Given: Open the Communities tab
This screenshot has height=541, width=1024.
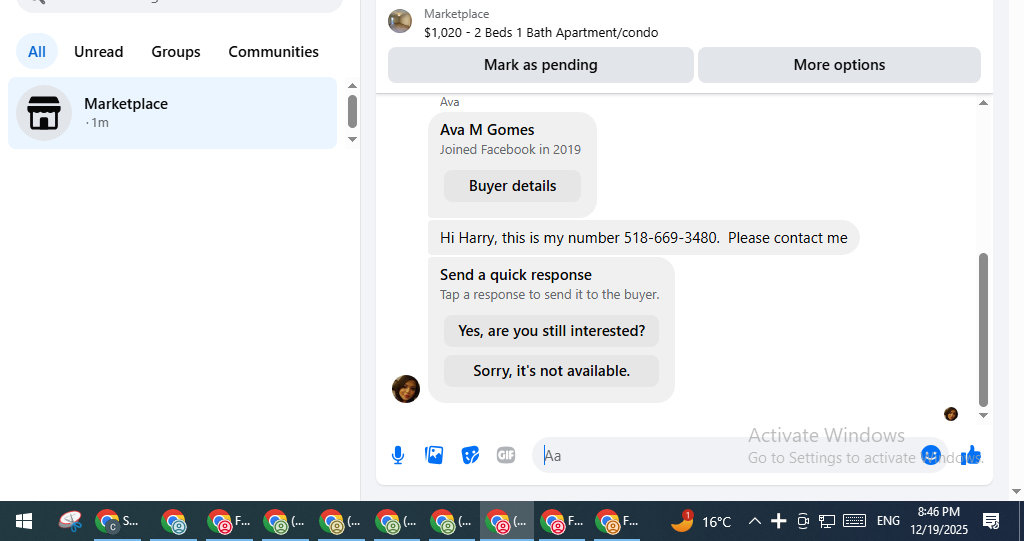Looking at the screenshot, I should 274,52.
